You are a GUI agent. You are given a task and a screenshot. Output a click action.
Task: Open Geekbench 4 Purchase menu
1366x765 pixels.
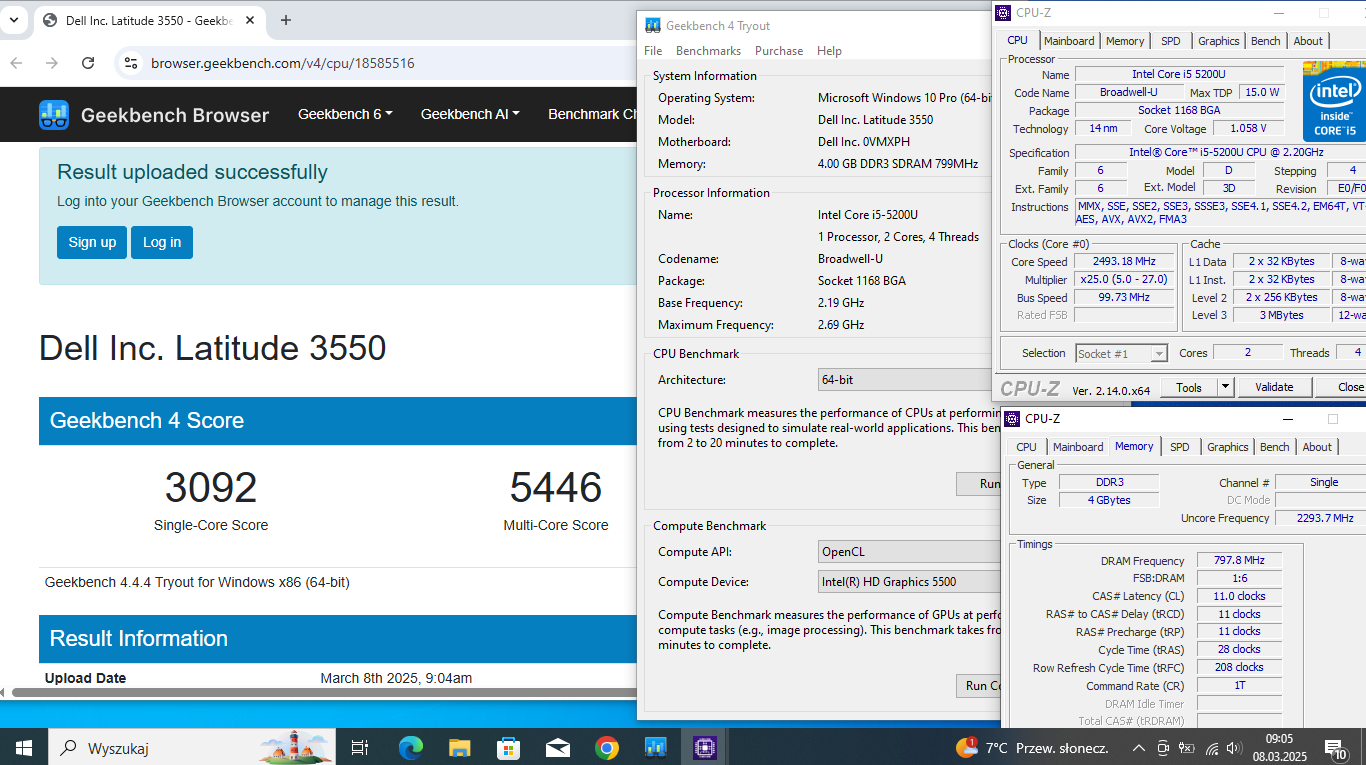click(779, 51)
